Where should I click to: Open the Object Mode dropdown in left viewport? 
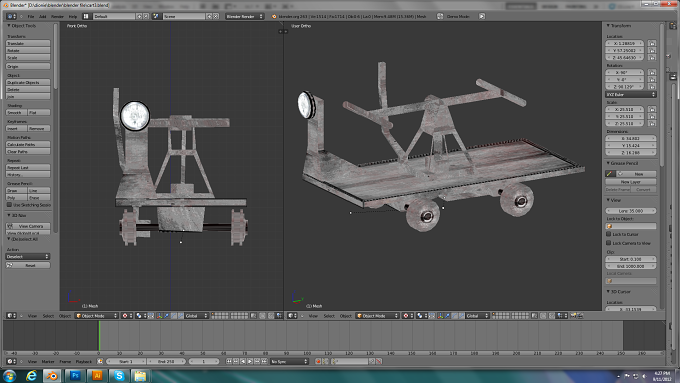coord(96,316)
